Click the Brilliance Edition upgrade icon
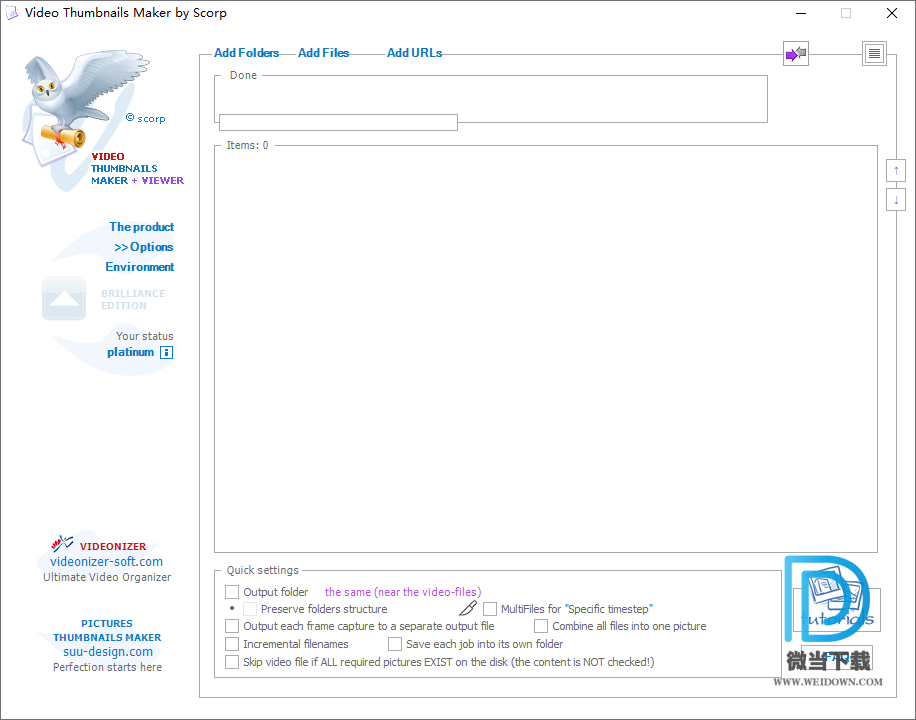This screenshot has width=916, height=720. [64, 299]
